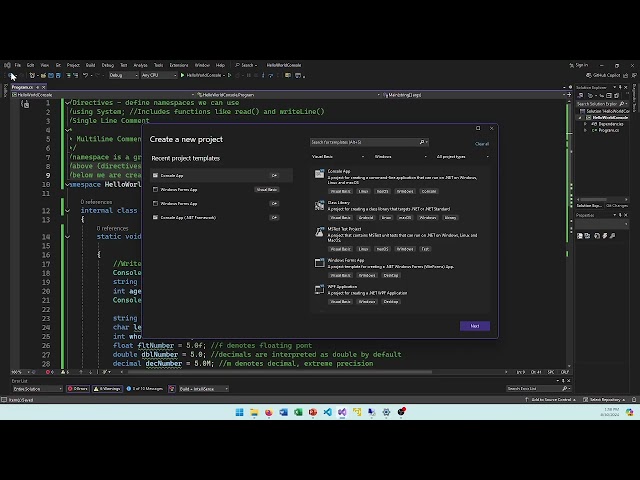Click the Sign in account icon

[x=571, y=65]
